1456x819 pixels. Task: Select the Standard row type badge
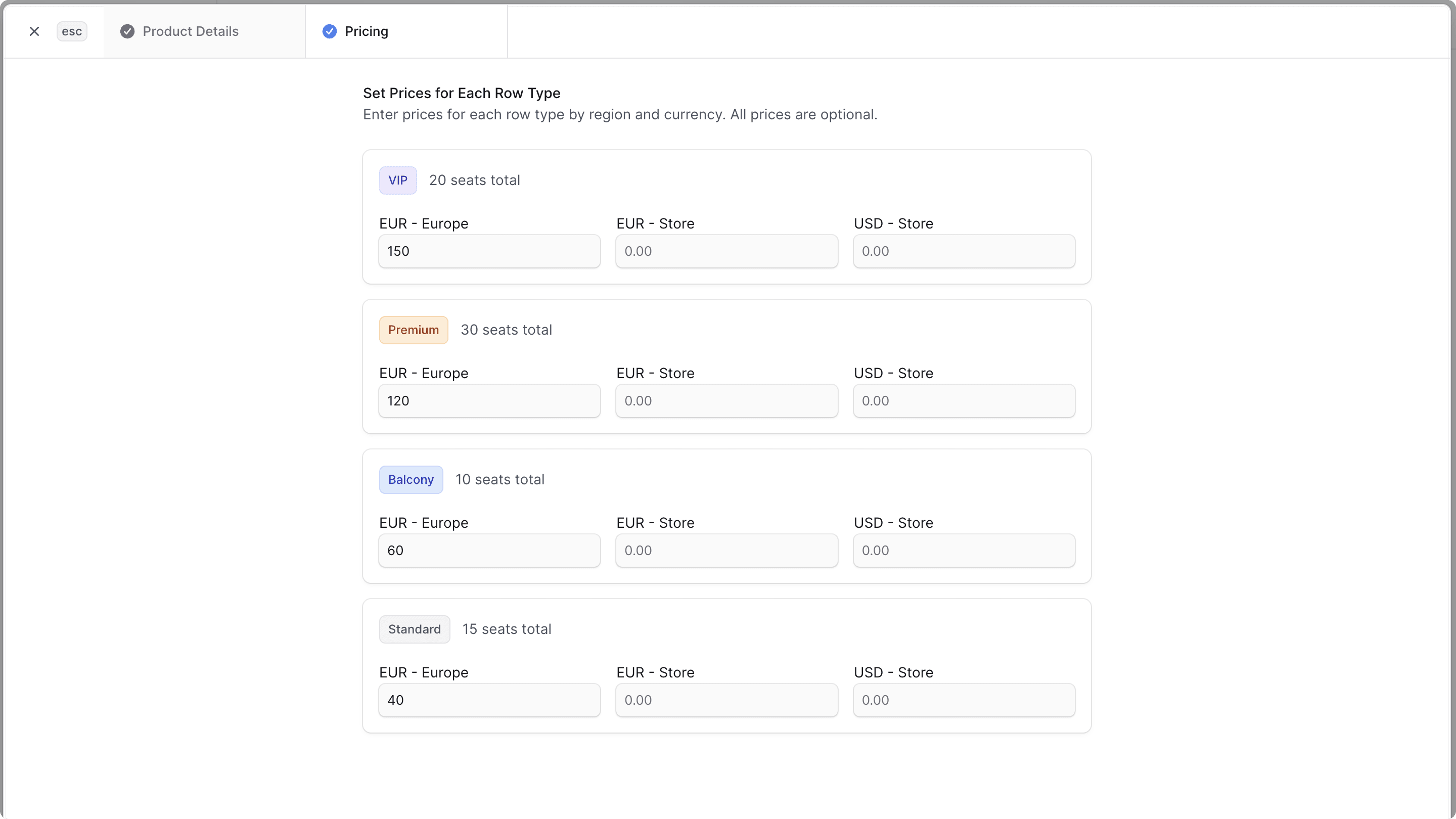415,628
